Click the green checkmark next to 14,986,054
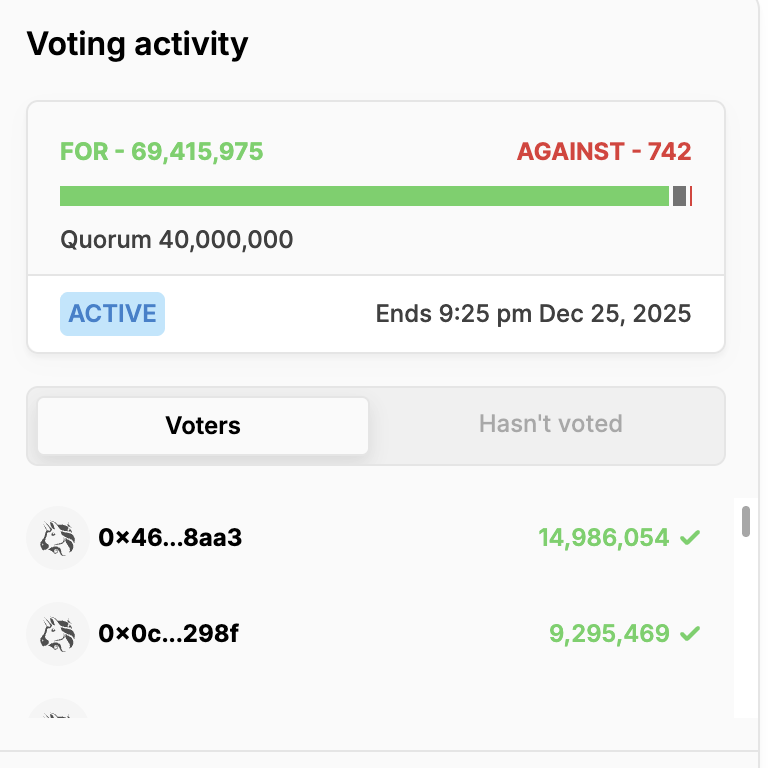Image resolution: width=768 pixels, height=768 pixels. [x=690, y=538]
